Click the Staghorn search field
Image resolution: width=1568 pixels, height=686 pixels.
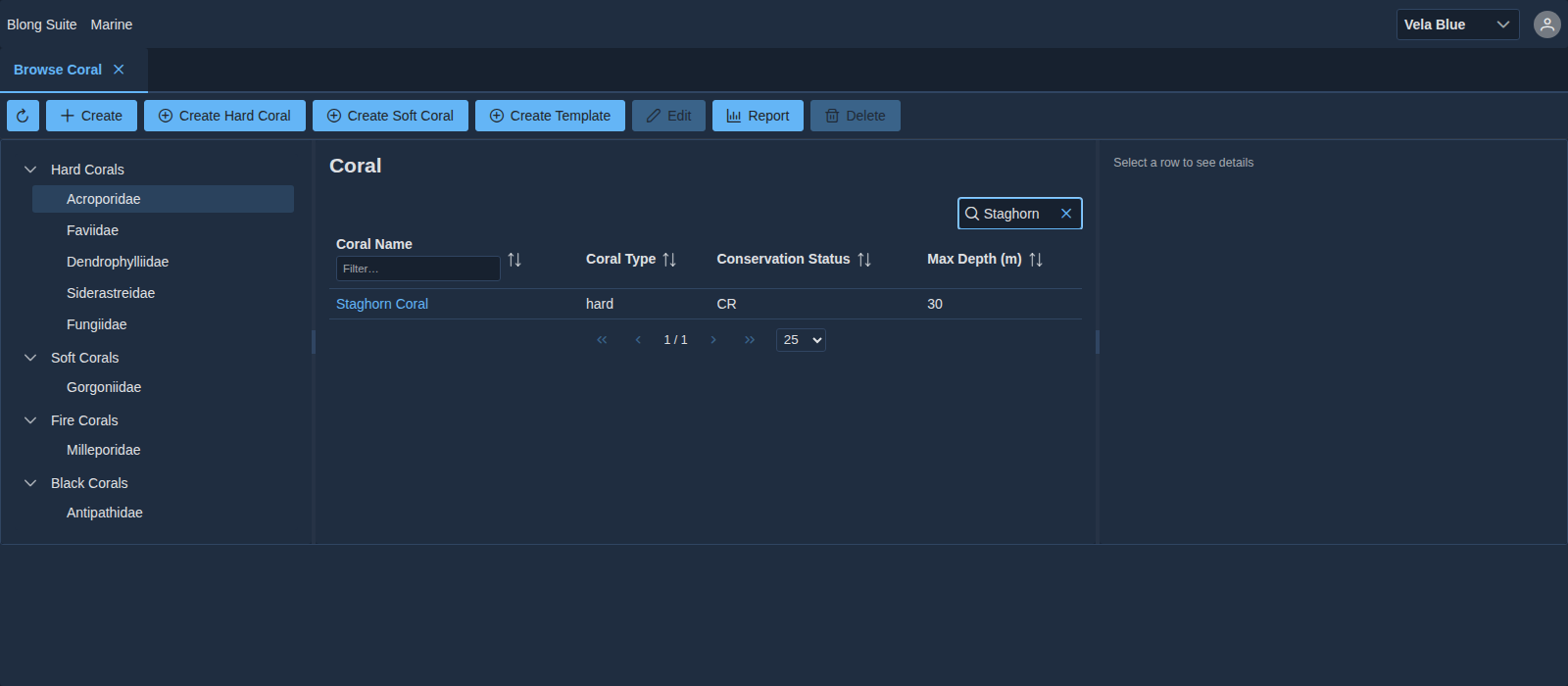(x=1019, y=214)
